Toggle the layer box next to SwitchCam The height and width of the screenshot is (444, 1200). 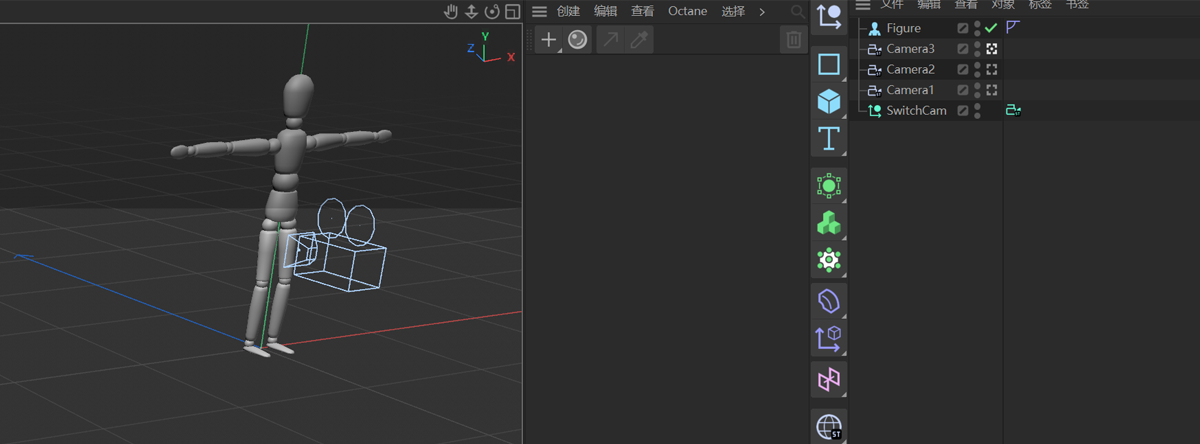[x=963, y=111]
